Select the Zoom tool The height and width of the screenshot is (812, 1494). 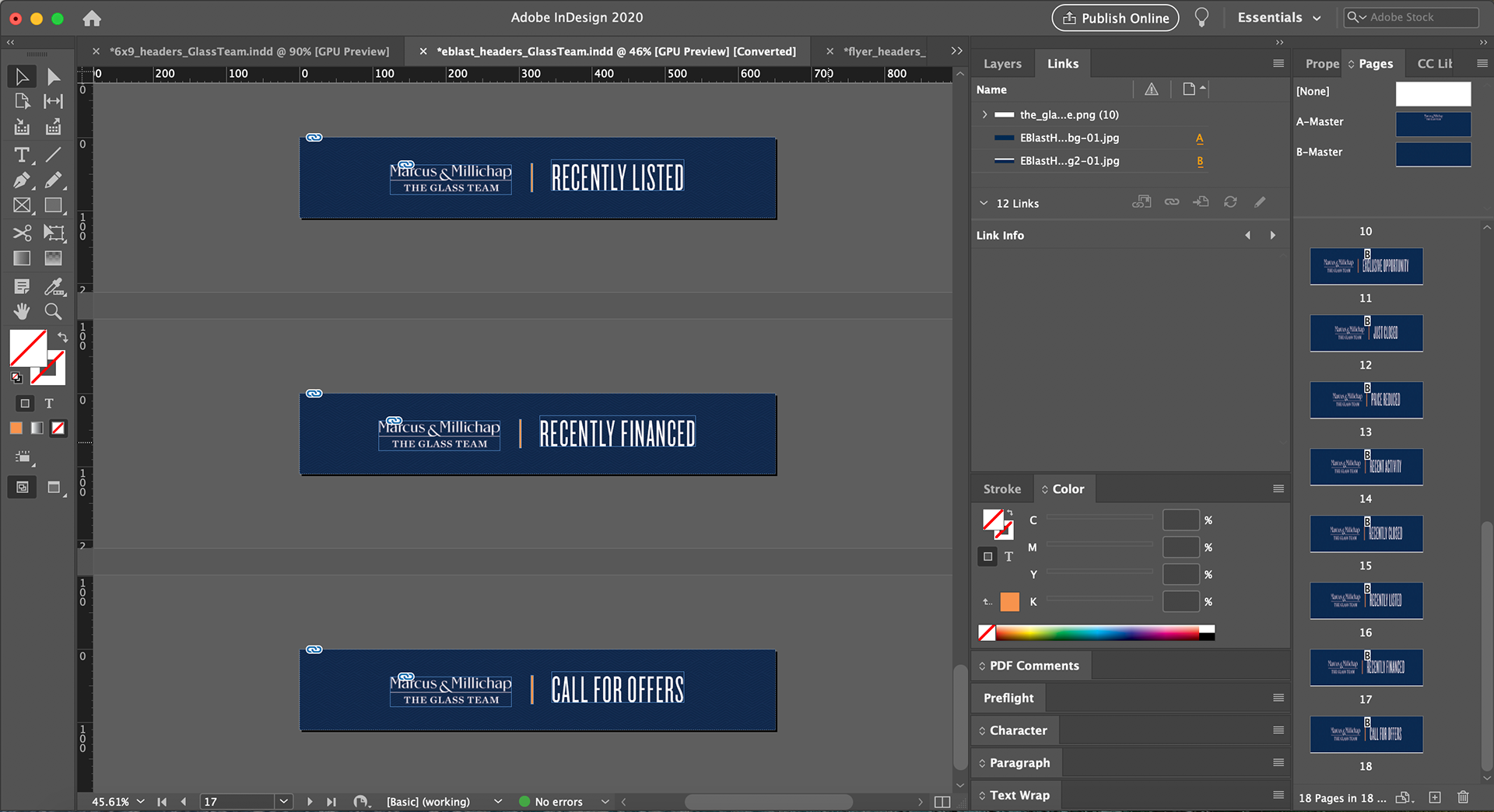[53, 311]
